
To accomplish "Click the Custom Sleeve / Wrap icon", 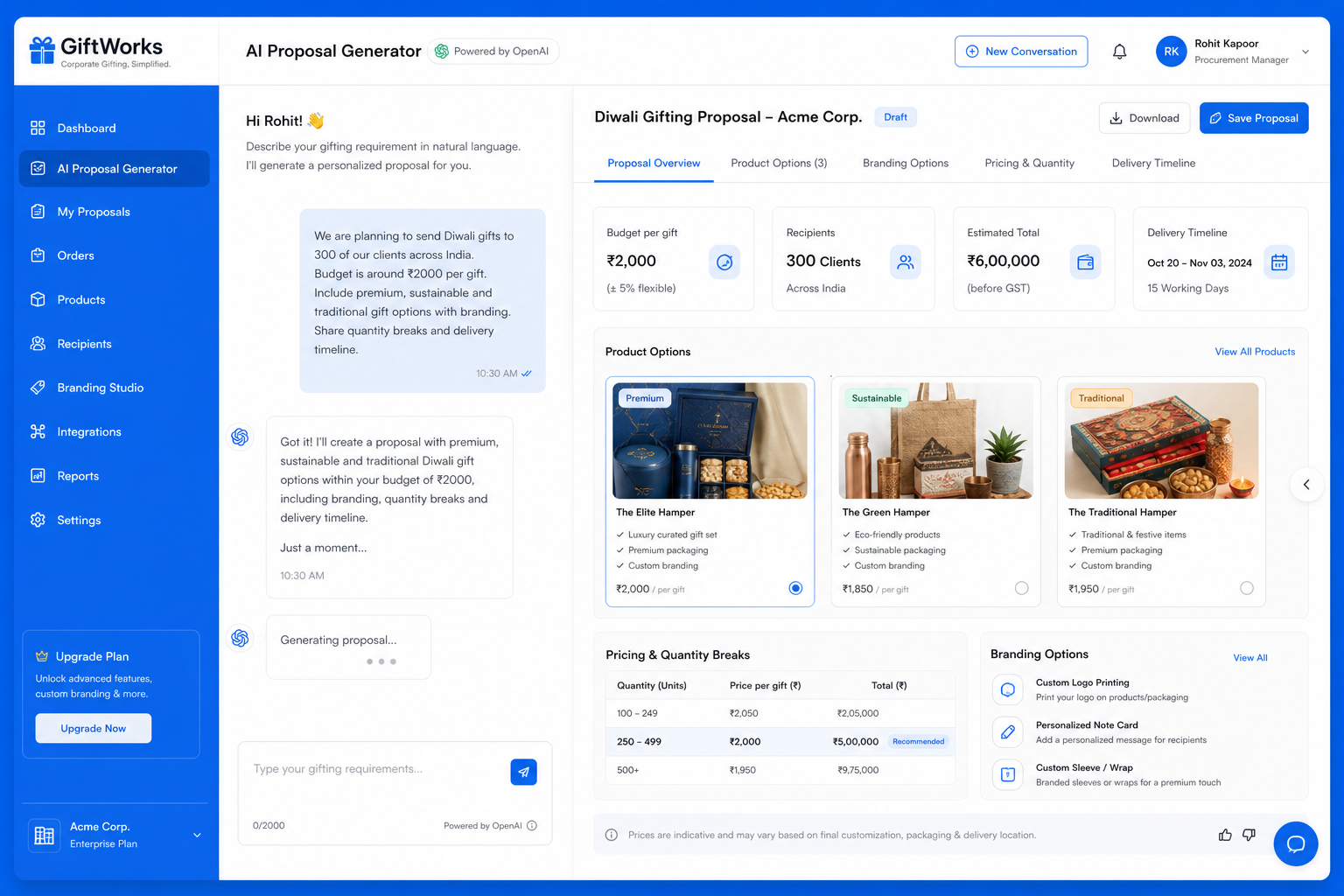I will (x=1008, y=774).
